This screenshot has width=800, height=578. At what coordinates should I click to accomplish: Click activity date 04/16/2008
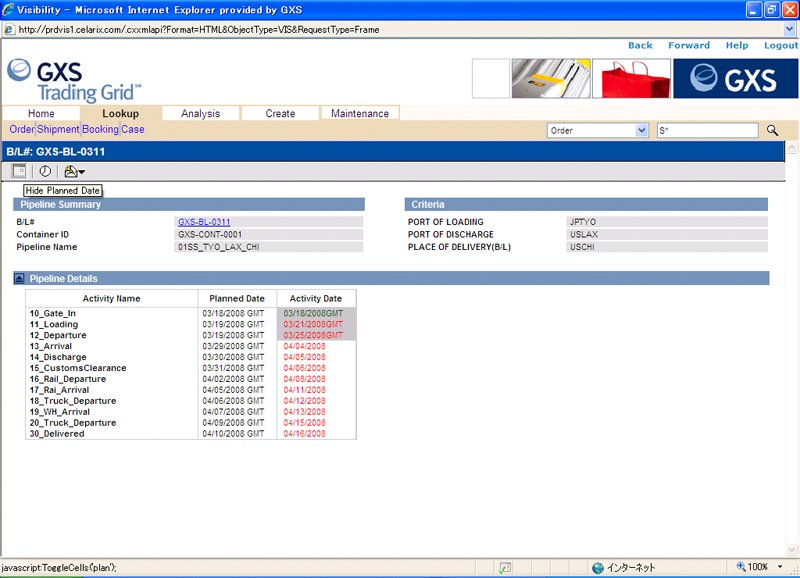(x=305, y=434)
